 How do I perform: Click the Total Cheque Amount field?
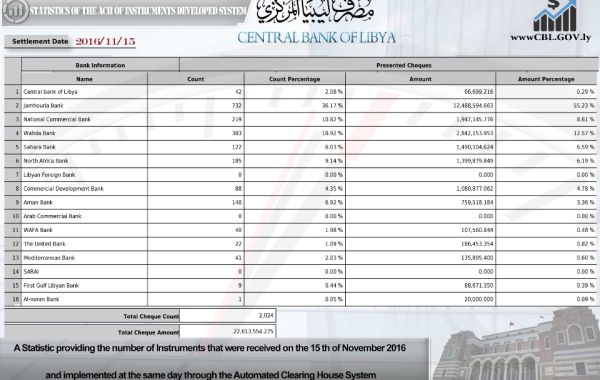[x=227, y=331]
